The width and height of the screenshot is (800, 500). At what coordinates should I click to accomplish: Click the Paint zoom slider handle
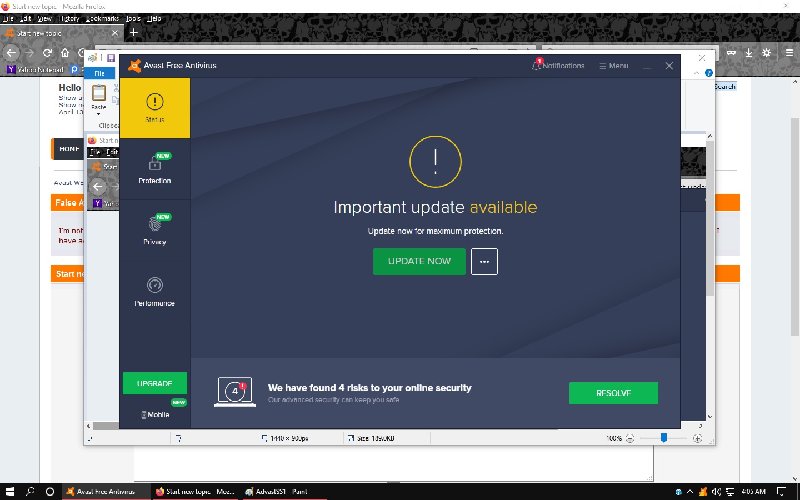pyautogui.click(x=664, y=438)
